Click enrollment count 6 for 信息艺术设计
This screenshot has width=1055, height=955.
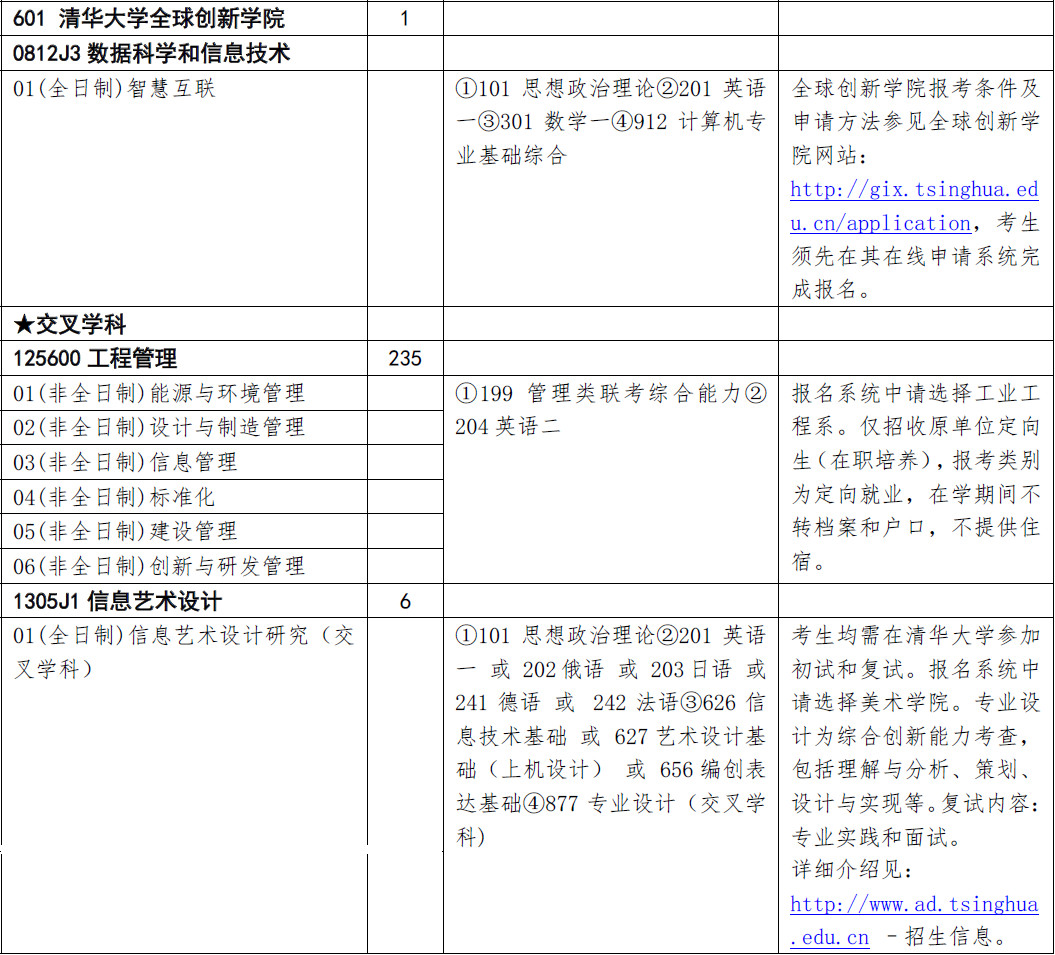[x=404, y=601]
